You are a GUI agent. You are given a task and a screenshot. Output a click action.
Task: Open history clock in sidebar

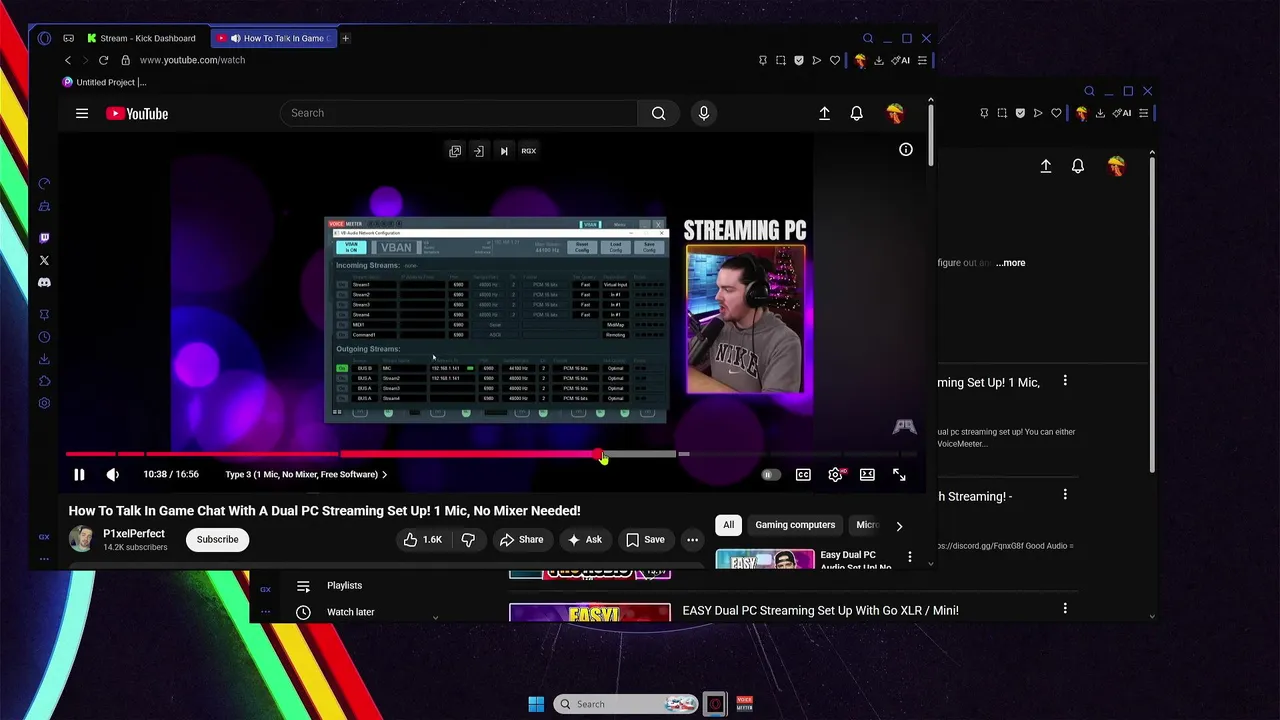pos(44,337)
